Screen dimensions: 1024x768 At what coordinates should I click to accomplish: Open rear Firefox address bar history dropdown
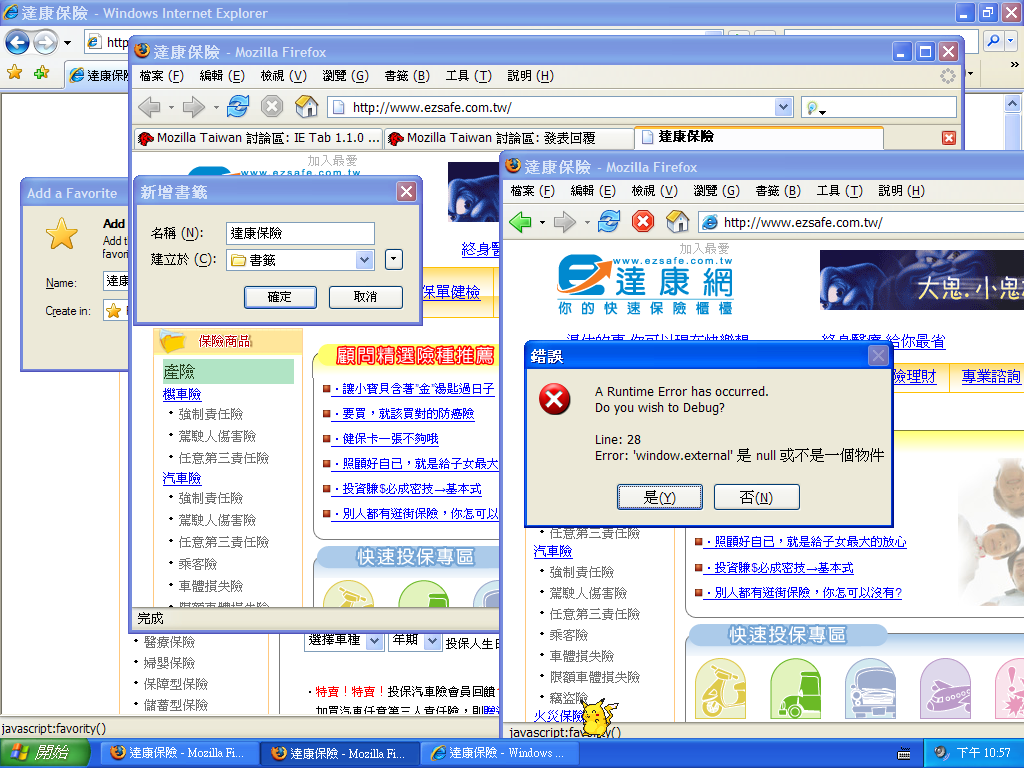[x=784, y=107]
